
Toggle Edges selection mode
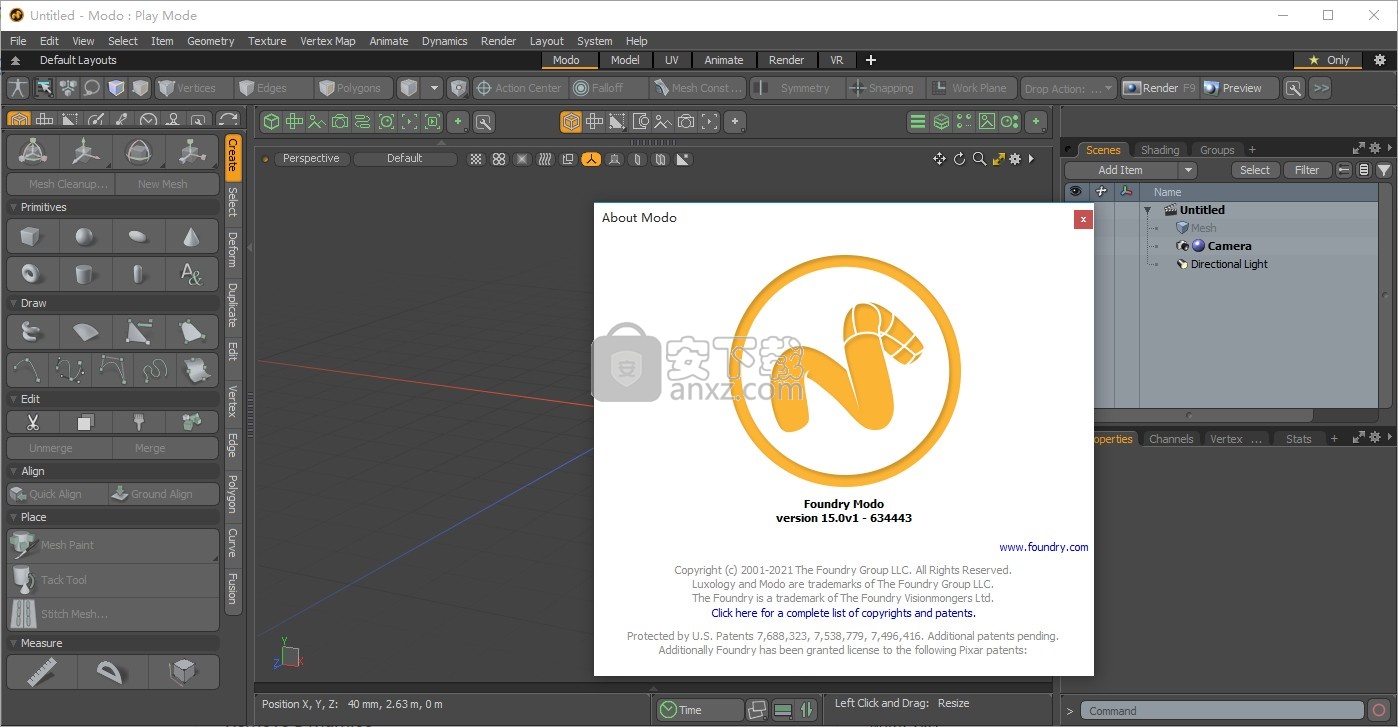pos(272,88)
